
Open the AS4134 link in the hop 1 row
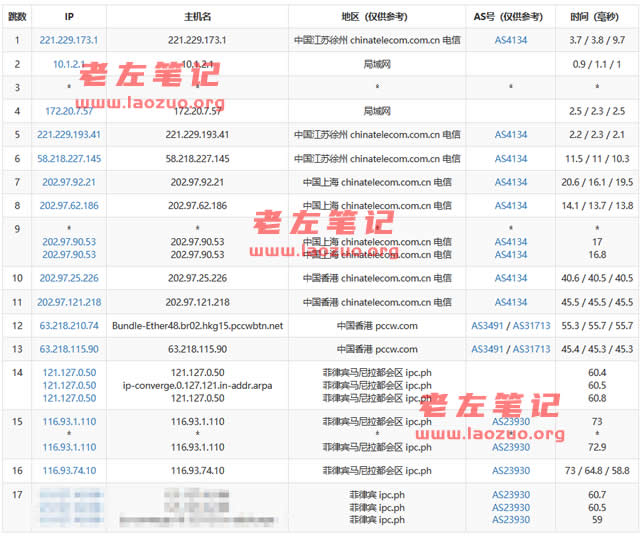[510, 40]
